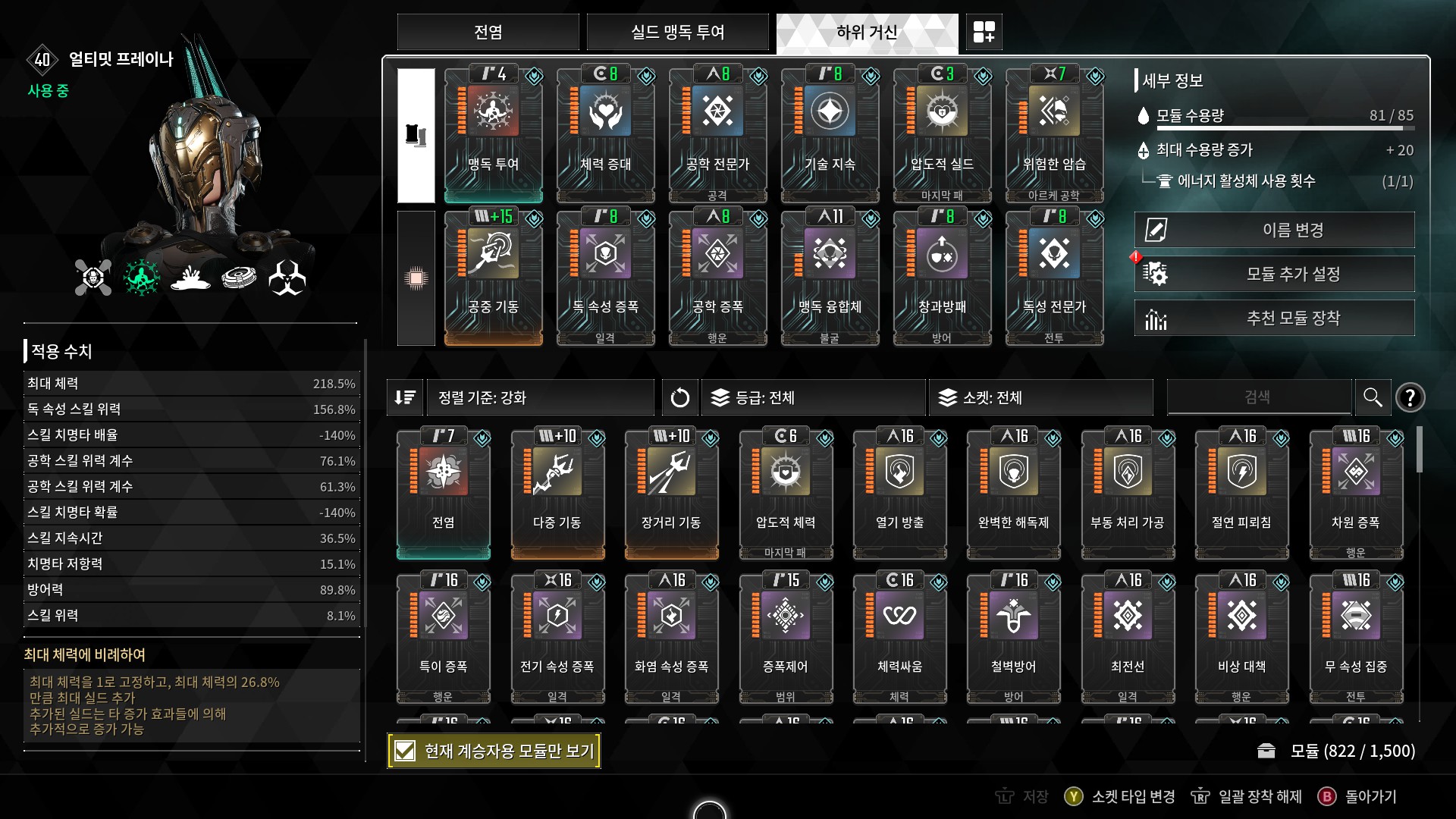Click the add preset slot icon
The width and height of the screenshot is (1456, 819).
(984, 32)
